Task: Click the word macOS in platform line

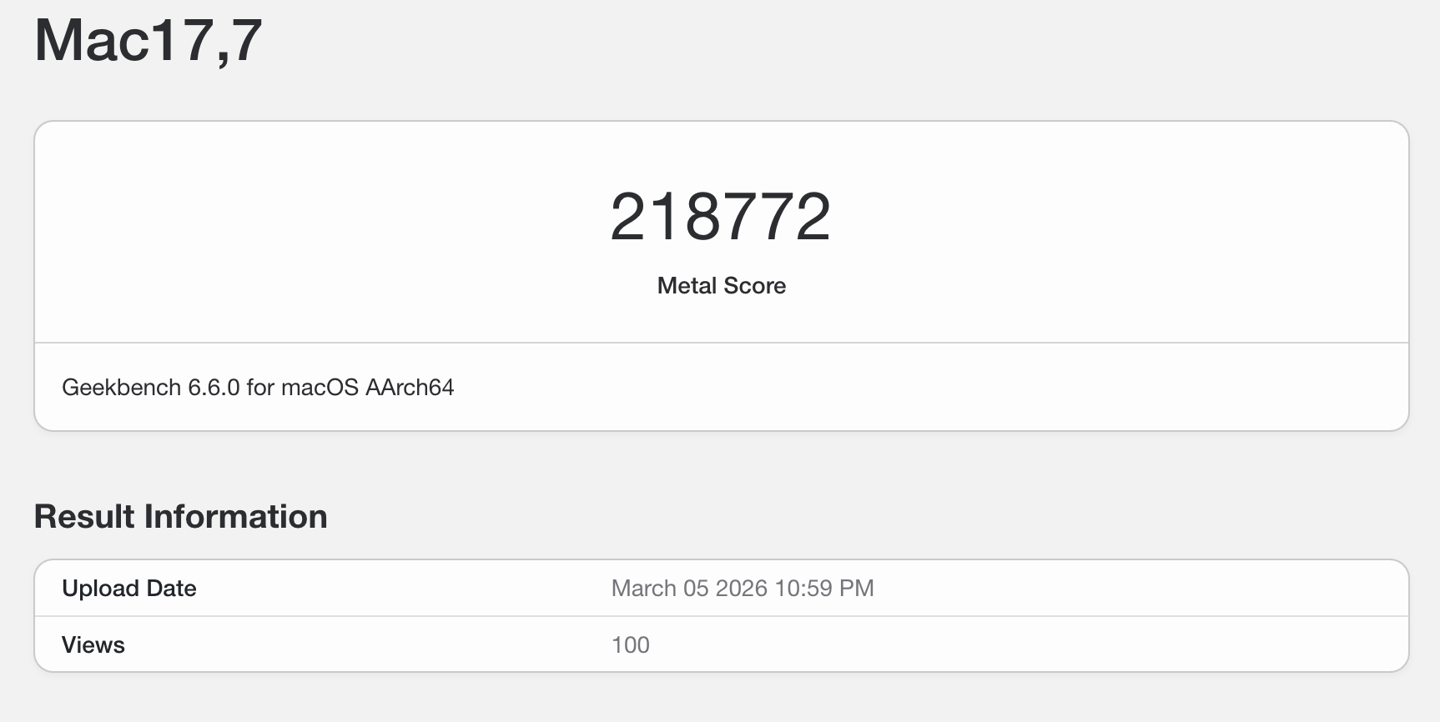Action: [x=319, y=387]
